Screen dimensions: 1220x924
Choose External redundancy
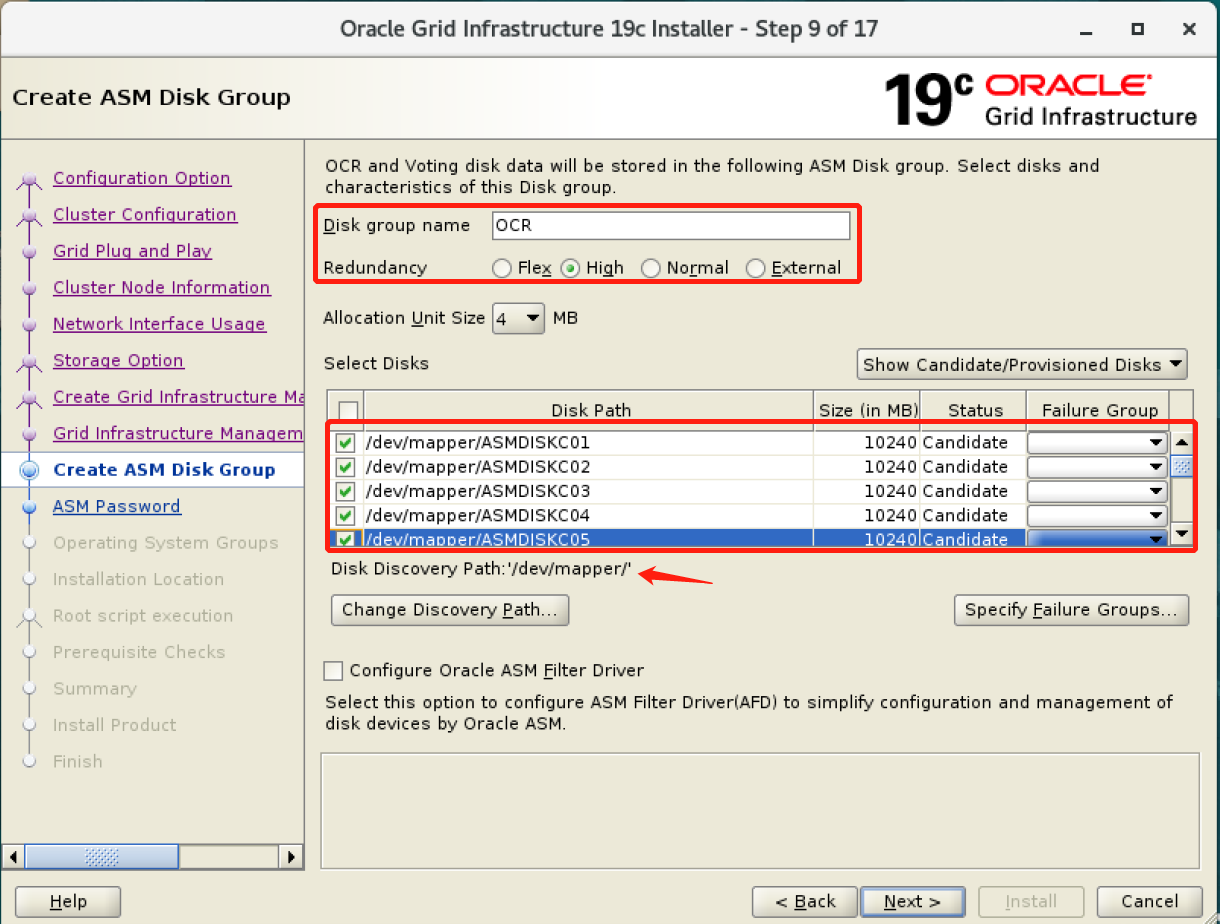tap(756, 268)
